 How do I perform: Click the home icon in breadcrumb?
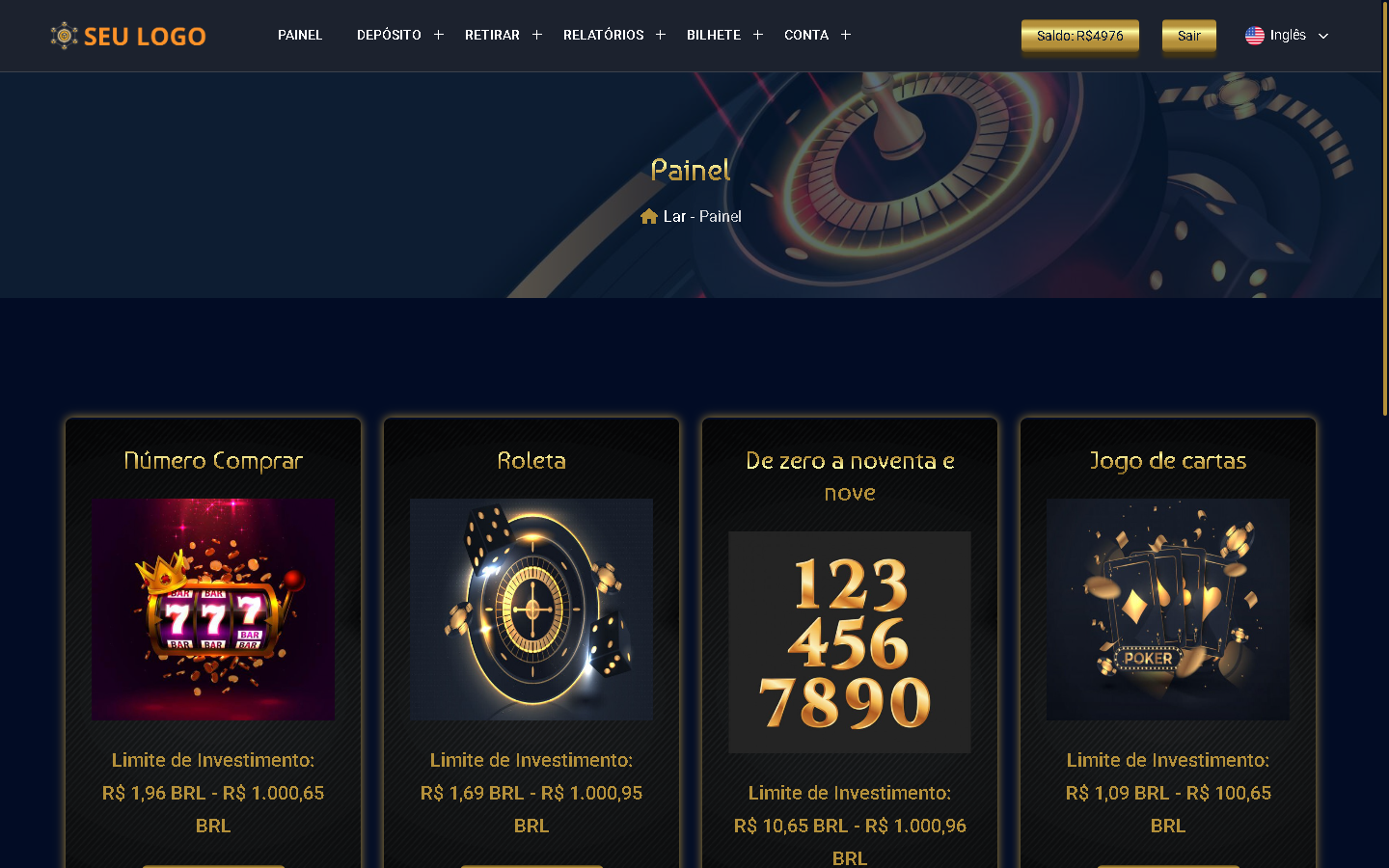click(649, 216)
